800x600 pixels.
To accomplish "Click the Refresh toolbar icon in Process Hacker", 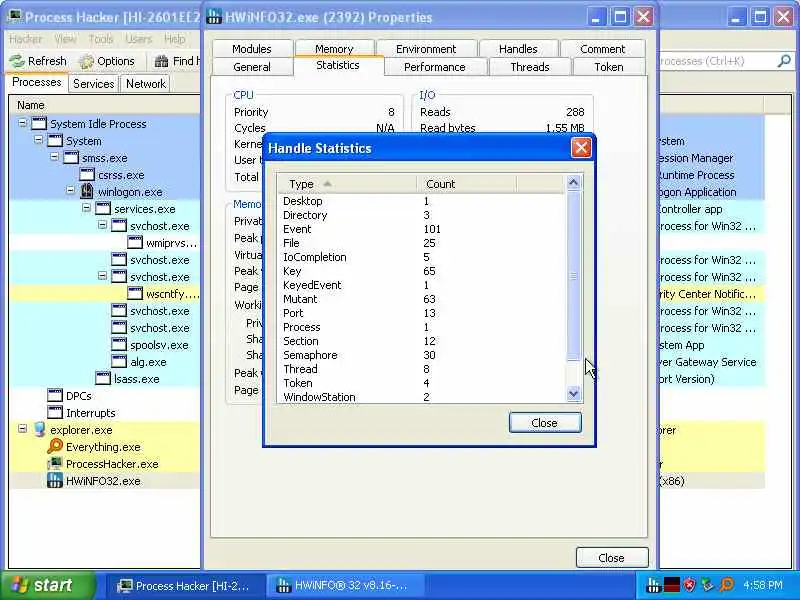I will 17,61.
